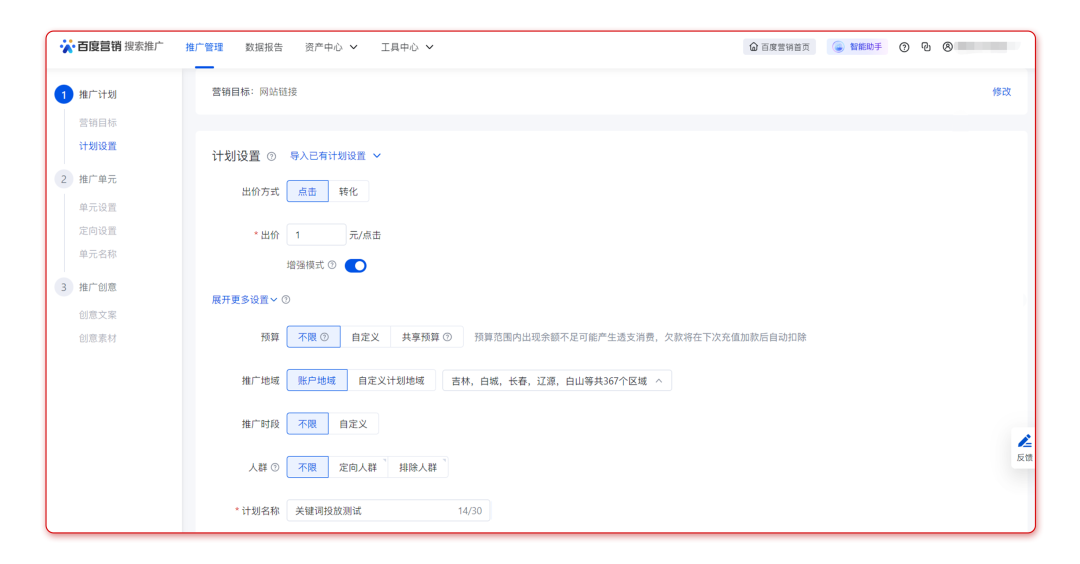The image size is (1080, 564).
Task: Select 转化 as the bidding method
Action: point(348,192)
